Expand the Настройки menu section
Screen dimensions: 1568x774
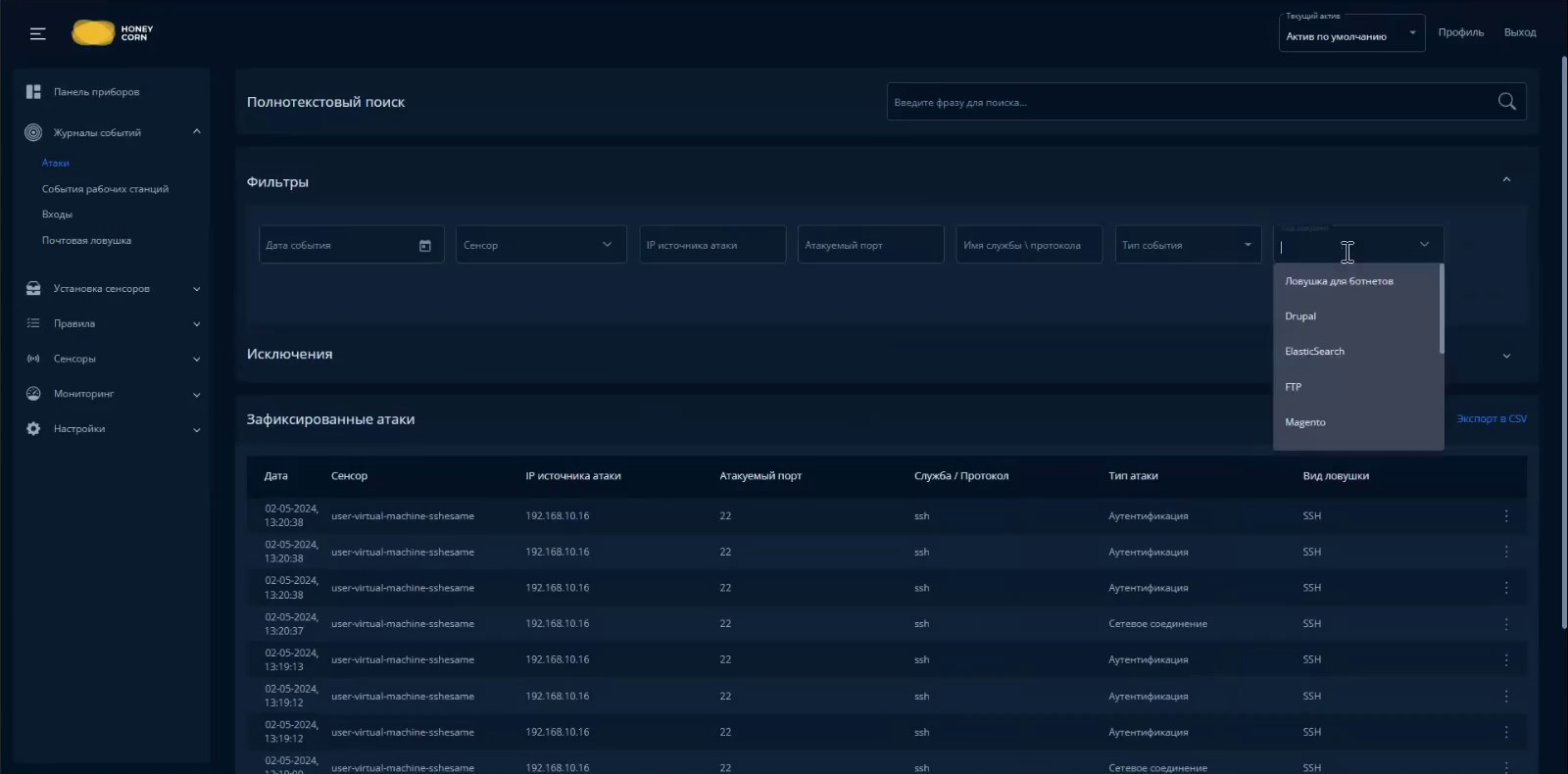[x=197, y=430]
